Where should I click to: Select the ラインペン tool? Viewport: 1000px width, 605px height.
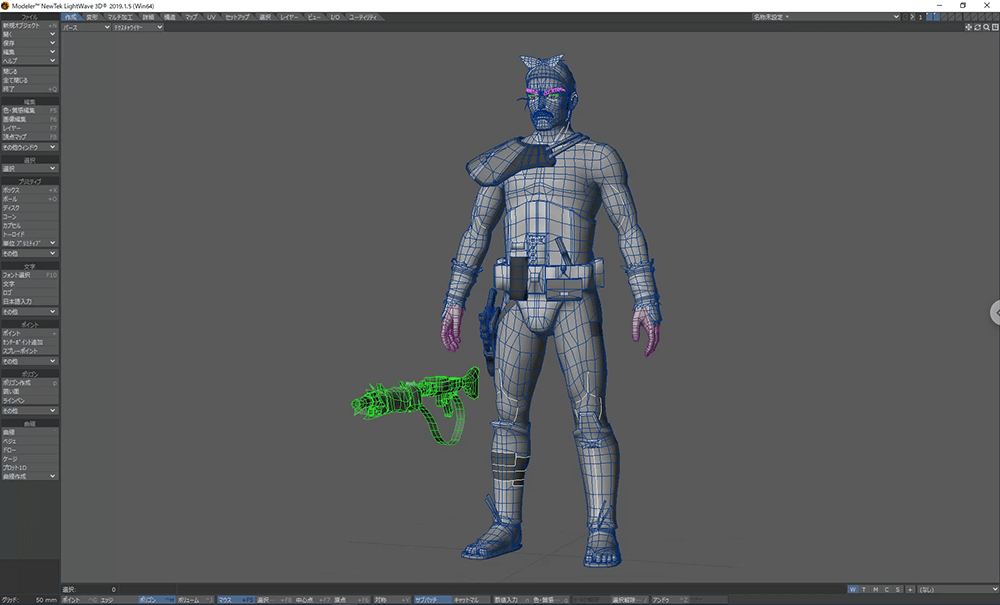pyautogui.click(x=29, y=400)
